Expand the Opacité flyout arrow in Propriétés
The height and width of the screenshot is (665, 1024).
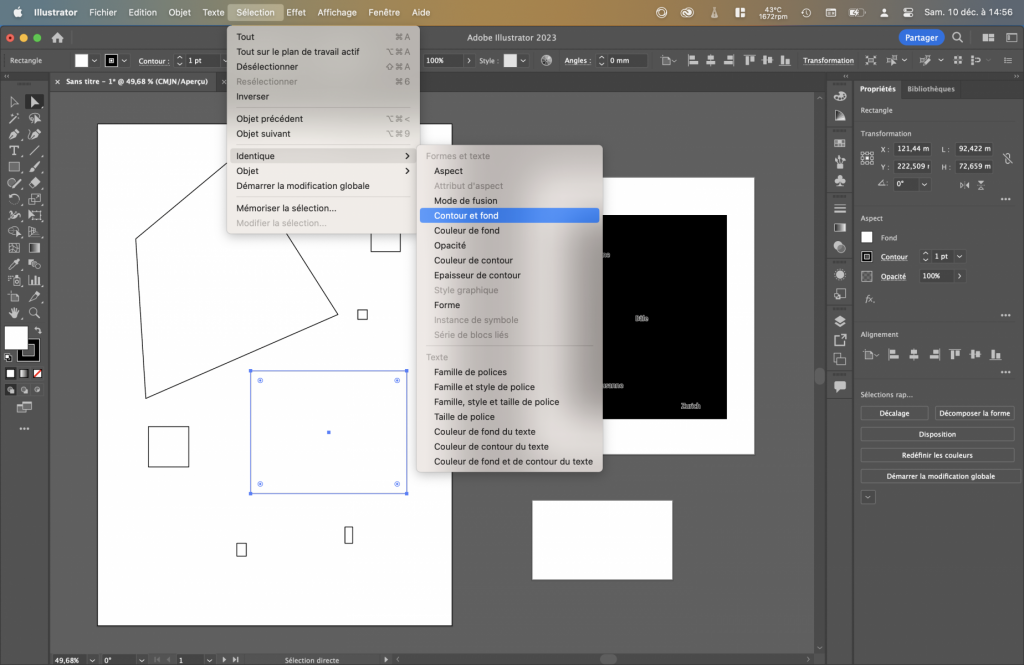click(x=960, y=276)
